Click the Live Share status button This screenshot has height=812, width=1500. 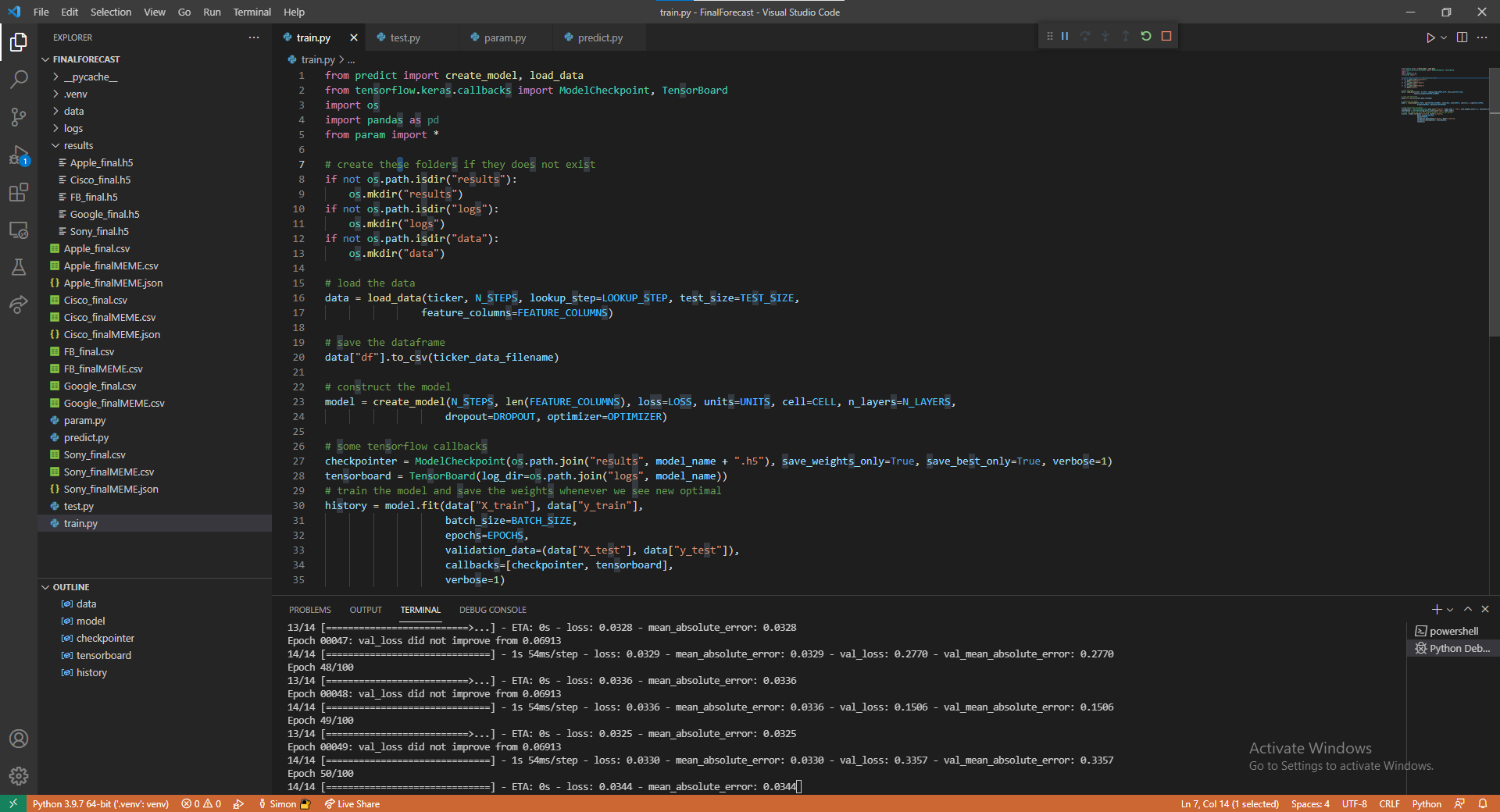tap(352, 804)
